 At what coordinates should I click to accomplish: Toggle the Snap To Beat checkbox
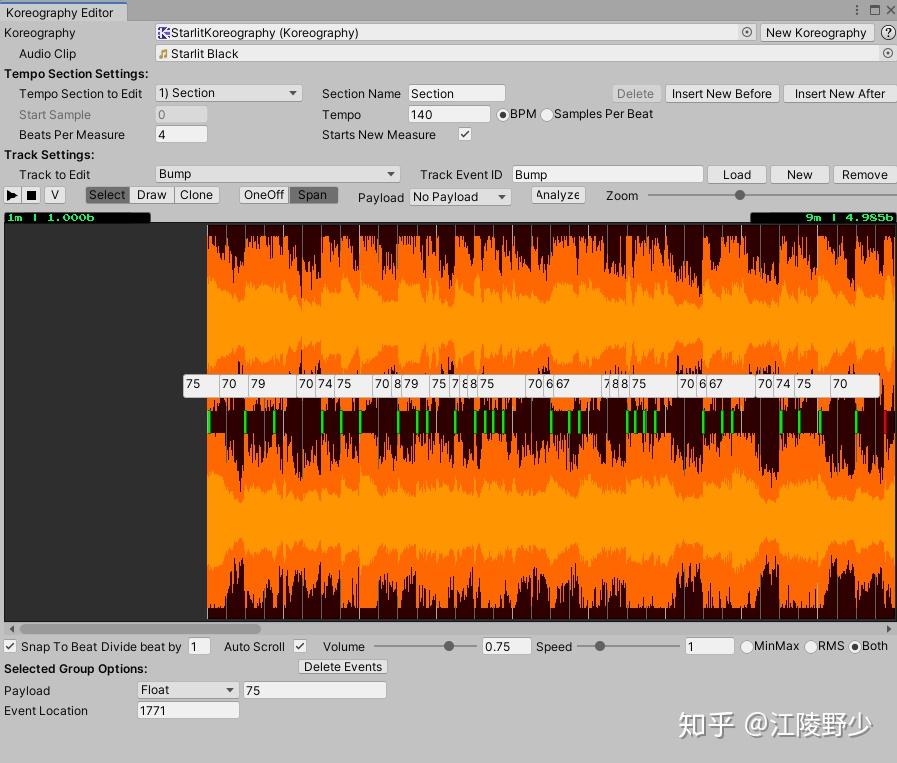pyautogui.click(x=10, y=646)
